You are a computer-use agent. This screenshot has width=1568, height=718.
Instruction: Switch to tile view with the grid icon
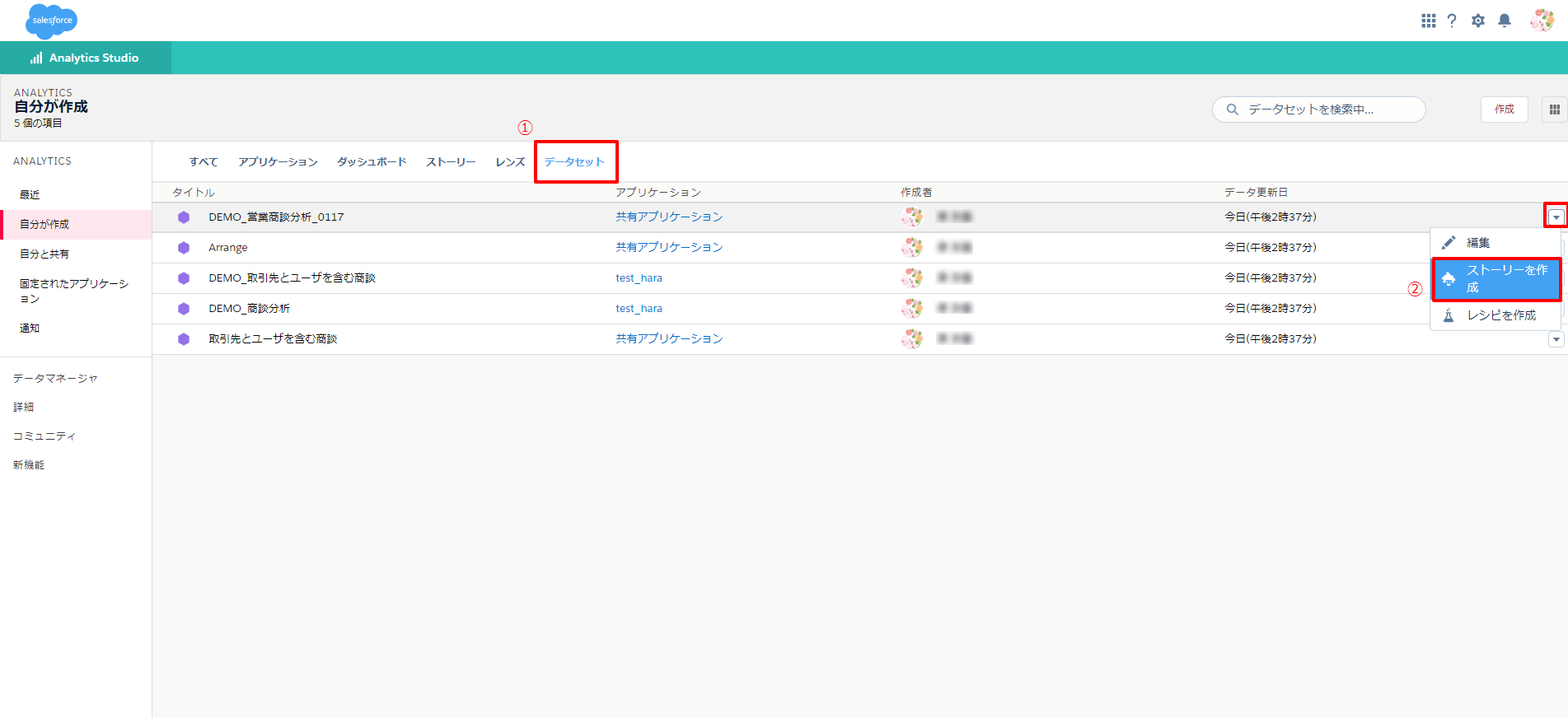(x=1554, y=110)
